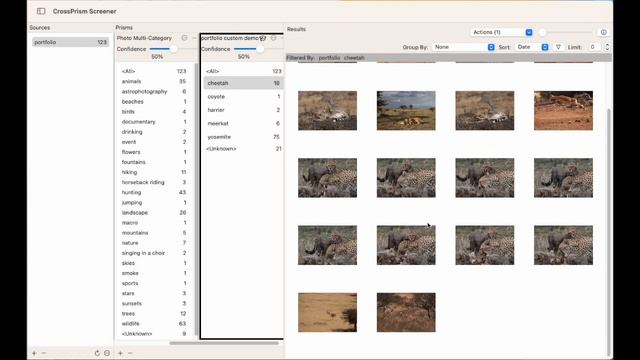
Task: Select the macro category
Action: pos(153,223)
